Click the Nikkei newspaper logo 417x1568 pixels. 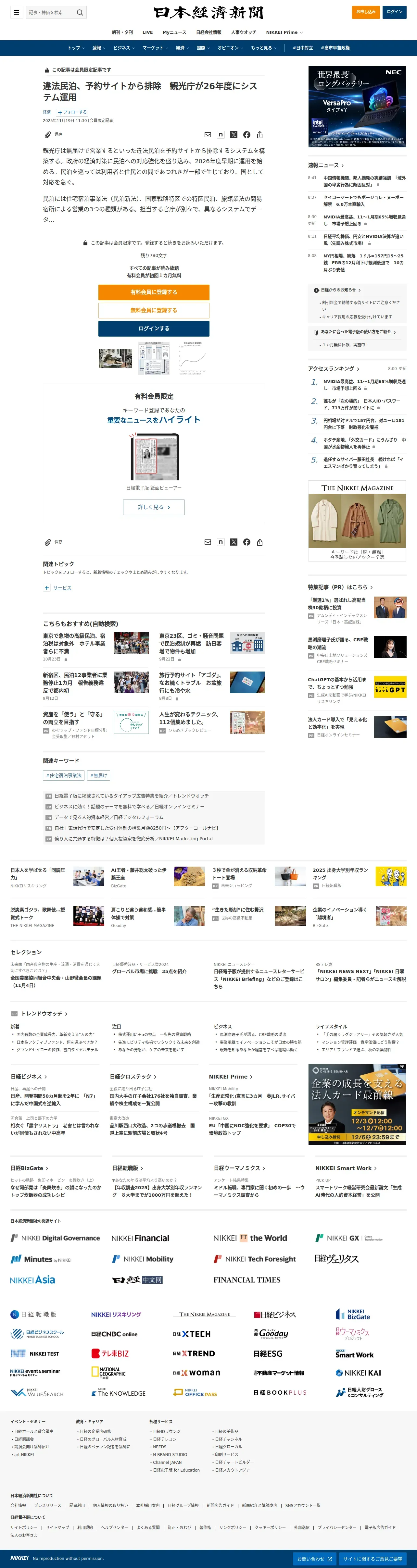point(208,12)
